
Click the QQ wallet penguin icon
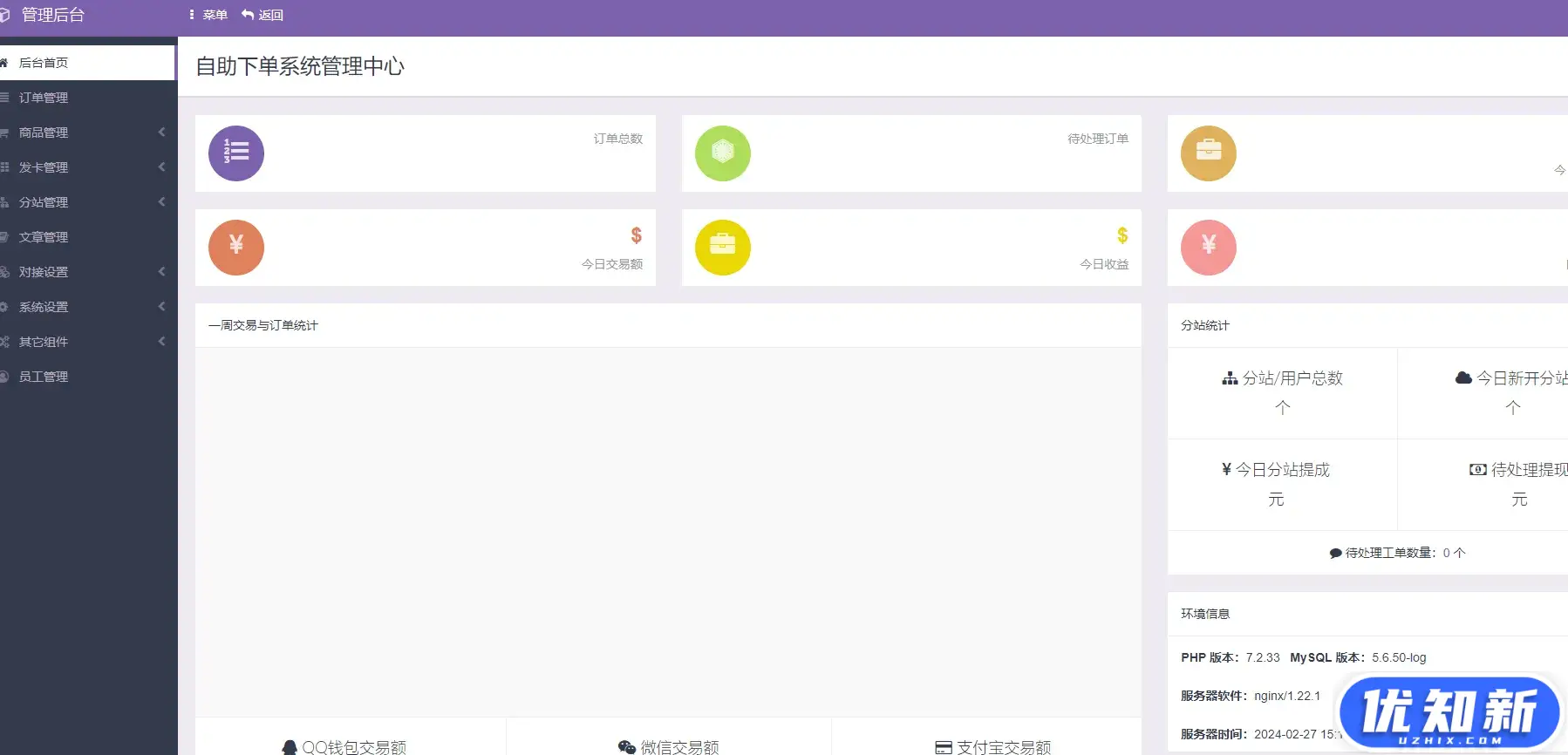290,747
